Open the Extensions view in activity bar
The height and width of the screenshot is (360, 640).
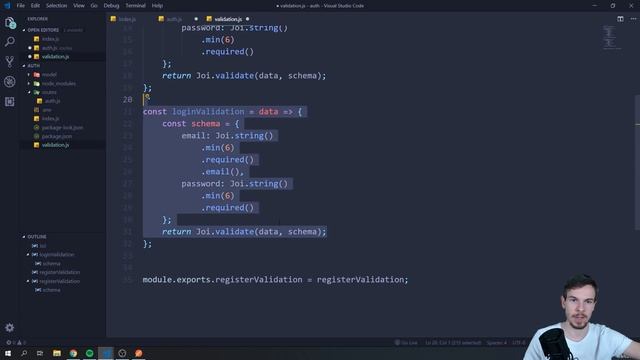pos(10,102)
